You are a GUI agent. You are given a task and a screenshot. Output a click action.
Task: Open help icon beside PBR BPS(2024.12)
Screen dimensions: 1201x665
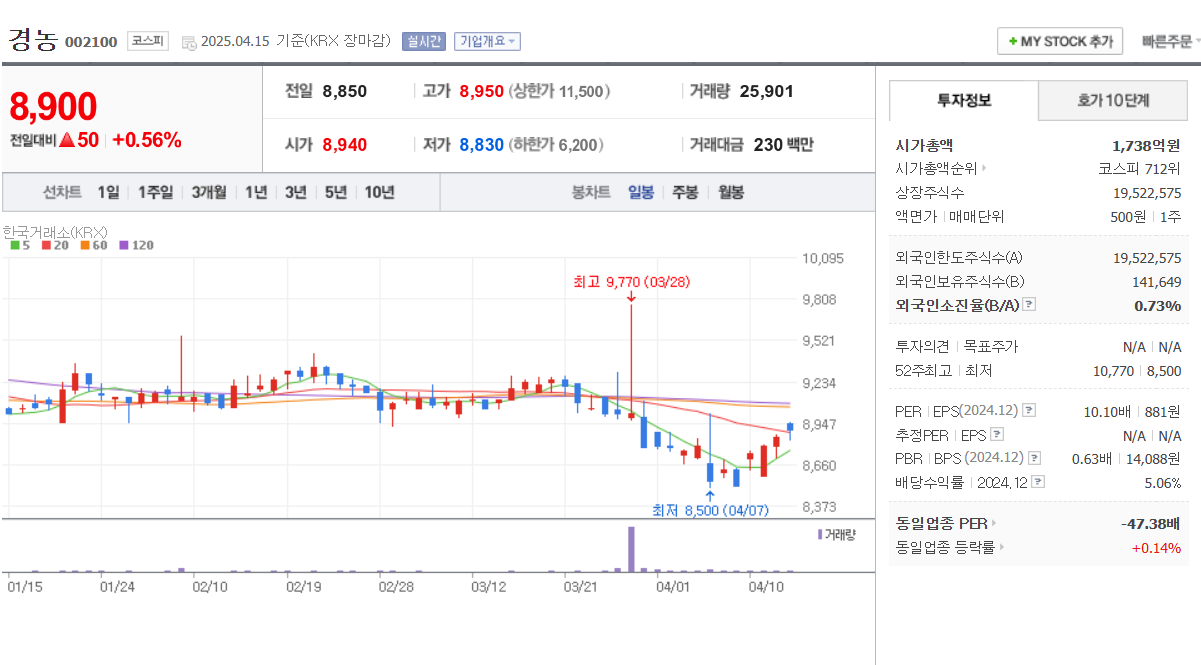point(1034,458)
